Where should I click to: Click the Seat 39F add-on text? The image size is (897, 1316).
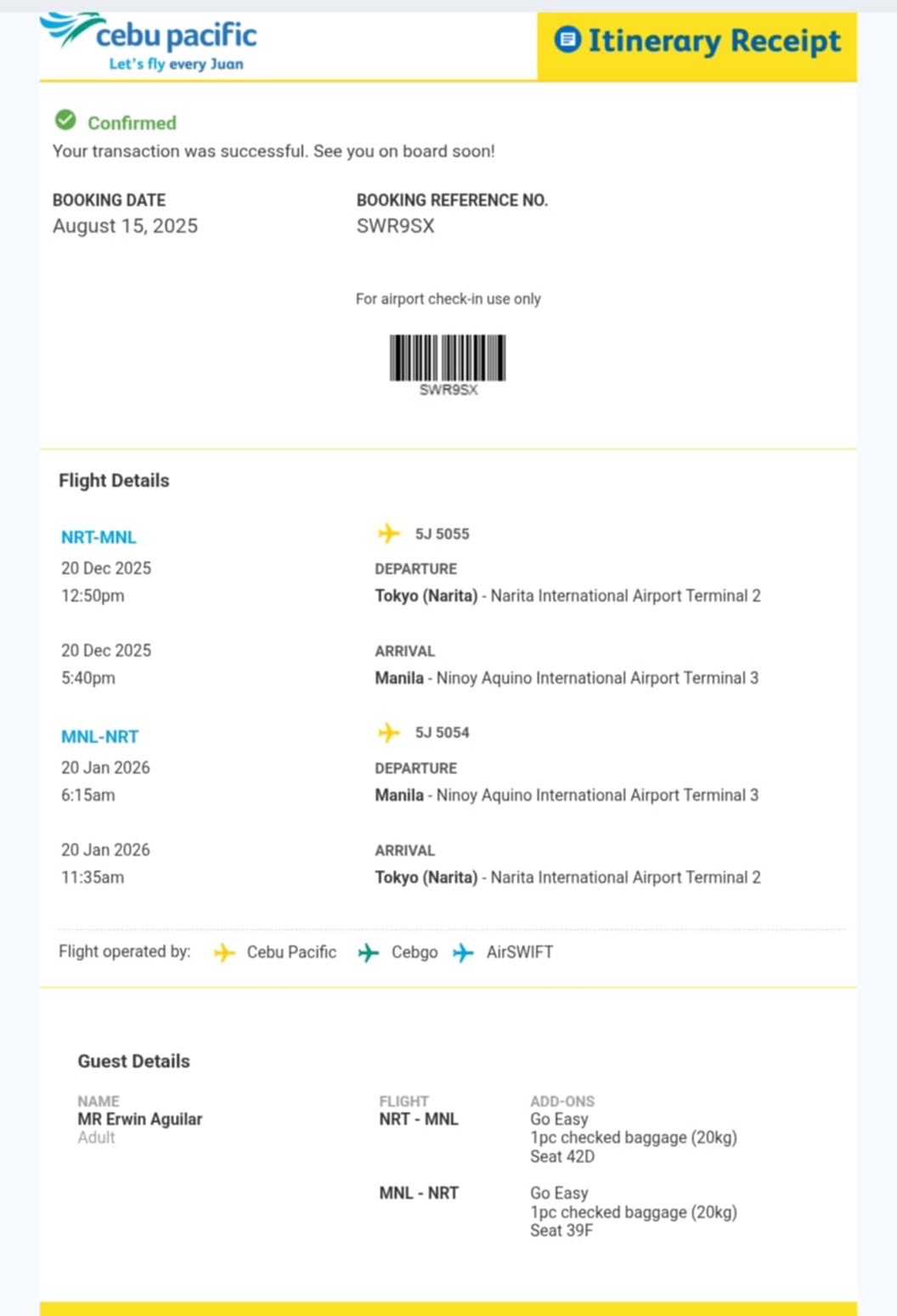(561, 1230)
